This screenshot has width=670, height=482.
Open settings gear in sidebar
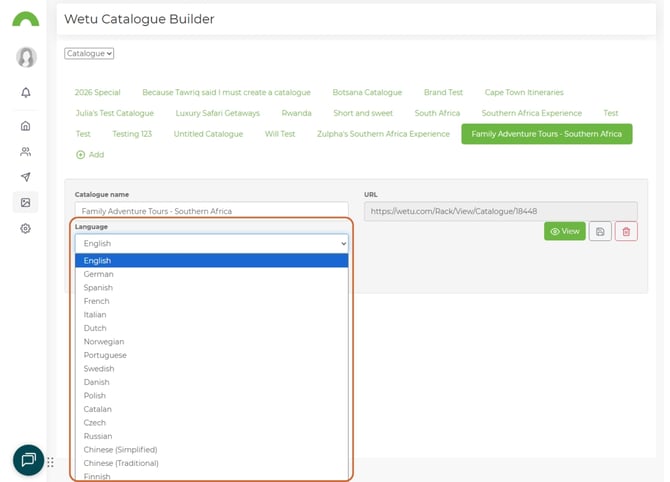point(26,228)
